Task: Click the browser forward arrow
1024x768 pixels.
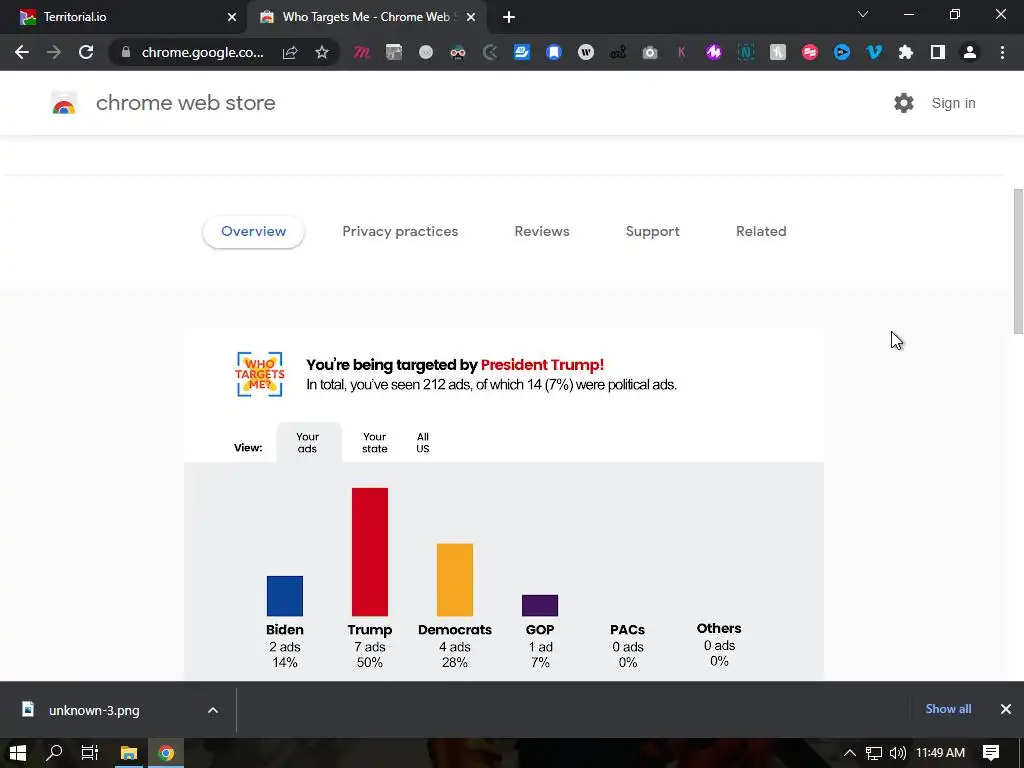Action: click(54, 52)
